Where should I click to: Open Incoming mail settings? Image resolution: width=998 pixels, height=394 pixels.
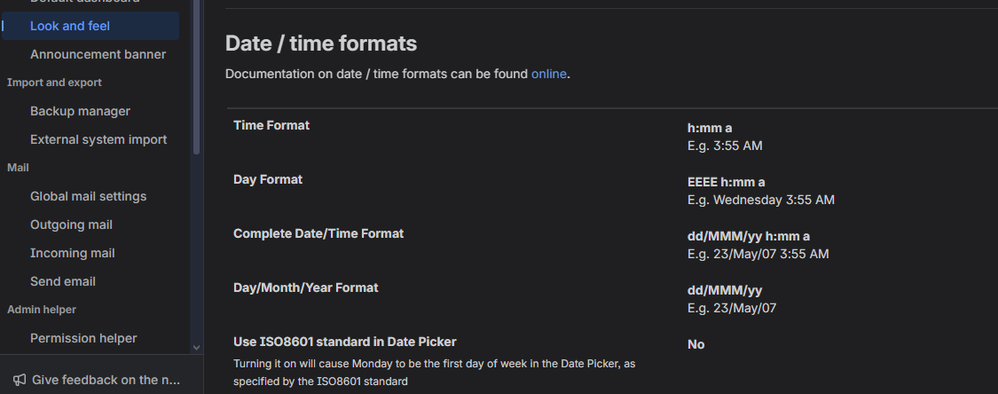pos(72,253)
